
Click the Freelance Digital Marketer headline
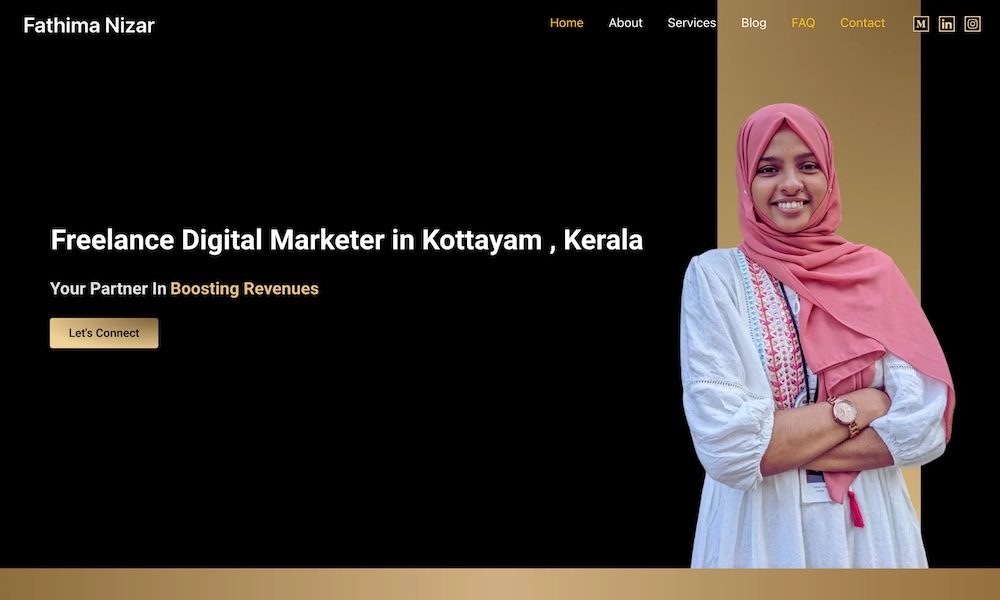pyautogui.click(x=346, y=240)
